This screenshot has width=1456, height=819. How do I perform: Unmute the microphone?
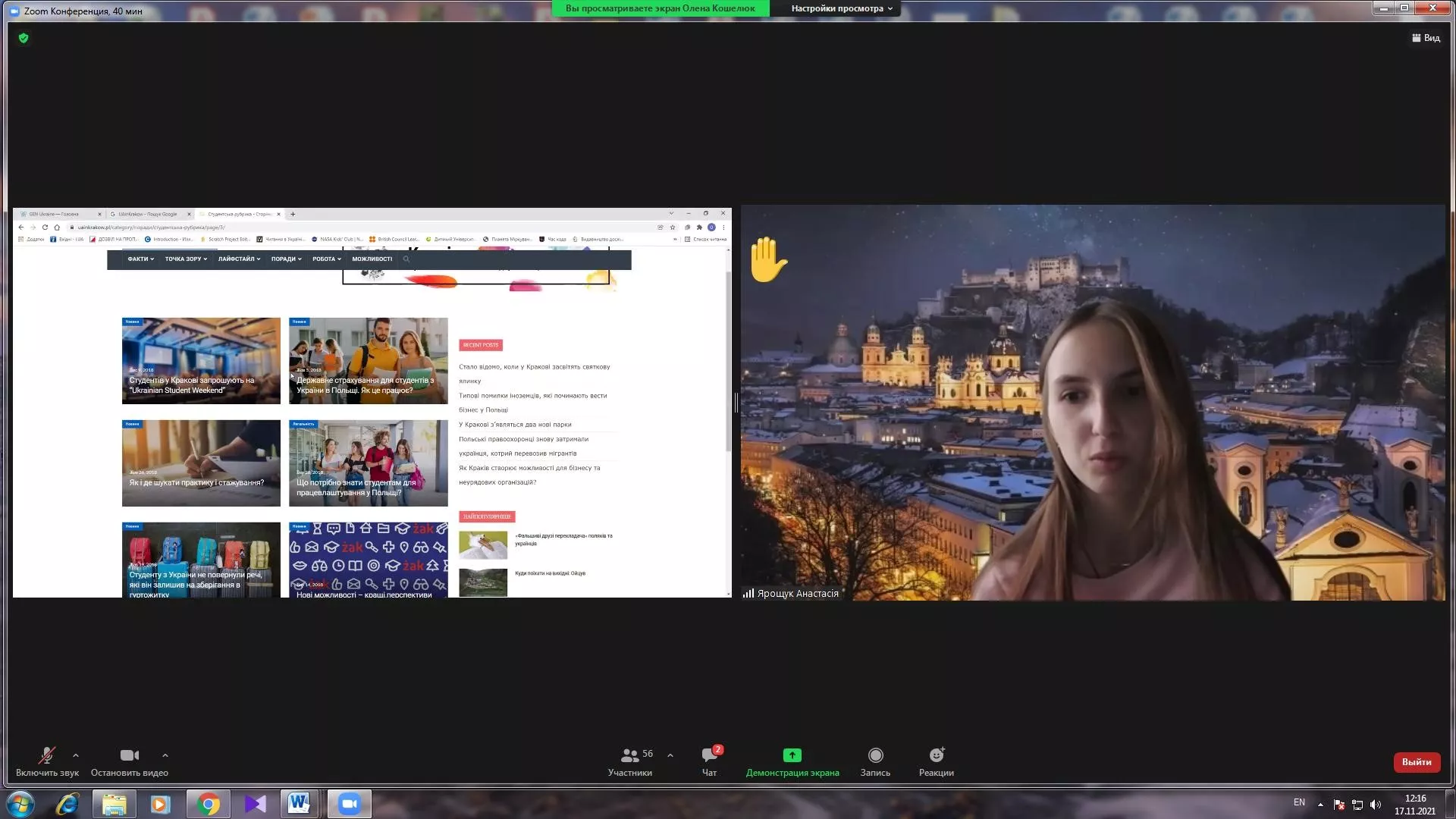click(x=46, y=755)
